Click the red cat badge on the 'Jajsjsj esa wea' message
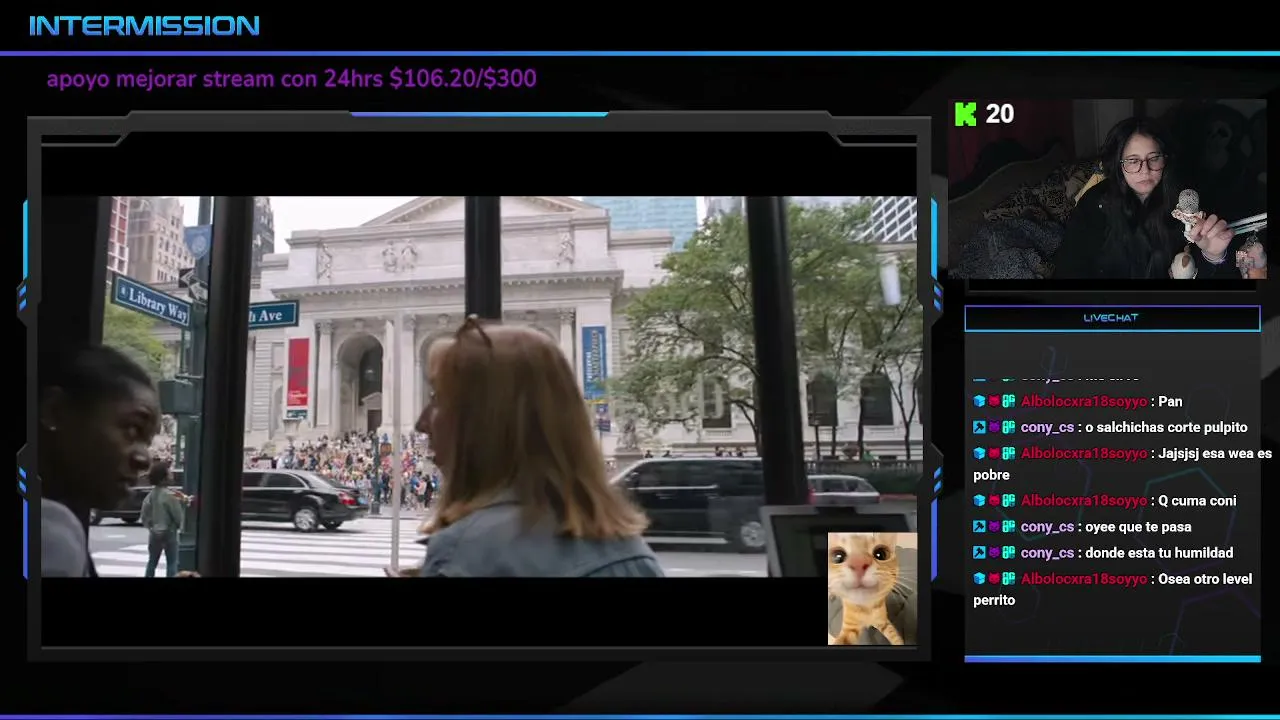 [x=994, y=453]
